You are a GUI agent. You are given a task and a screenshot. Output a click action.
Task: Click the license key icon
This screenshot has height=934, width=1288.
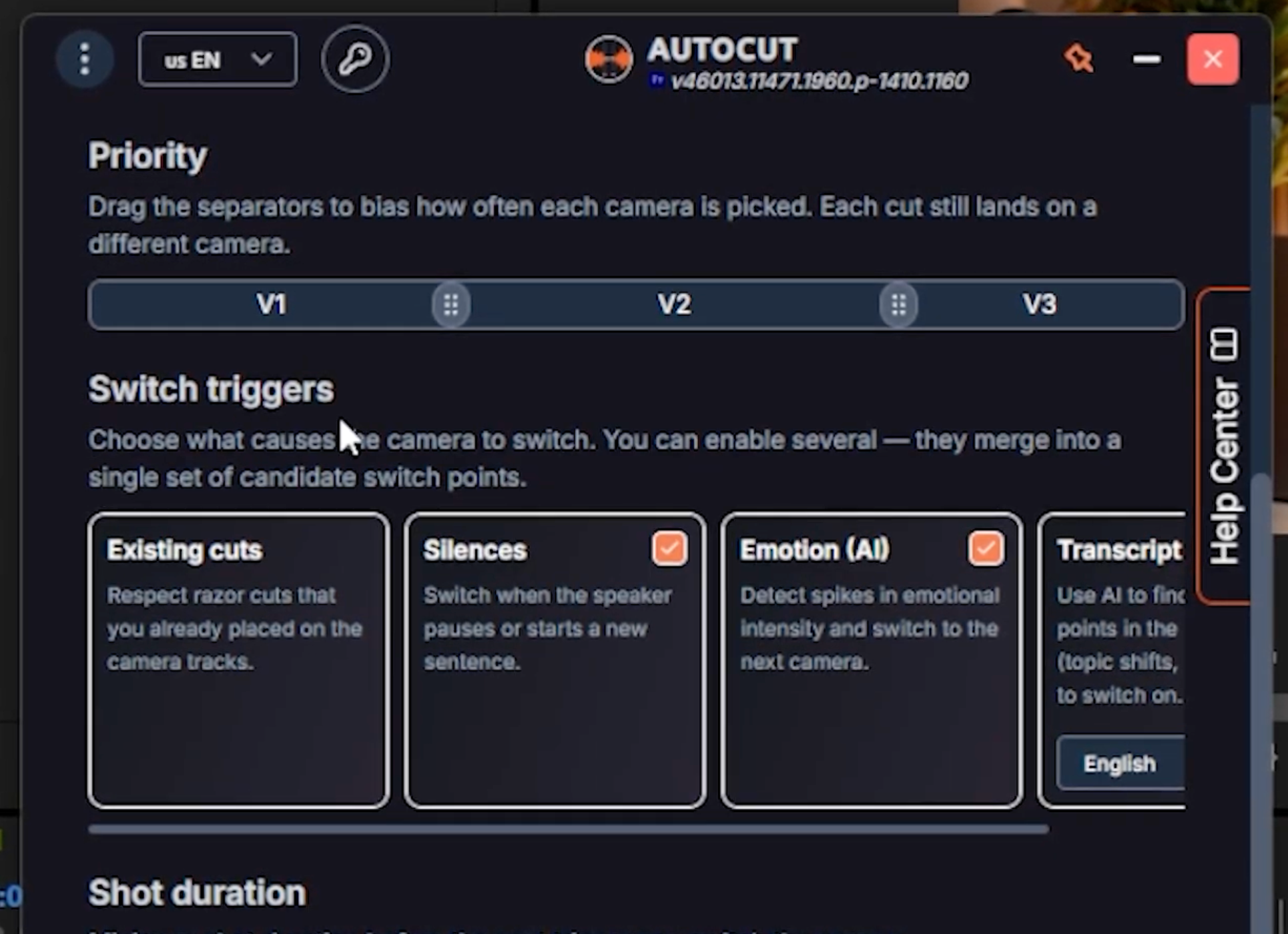[355, 59]
